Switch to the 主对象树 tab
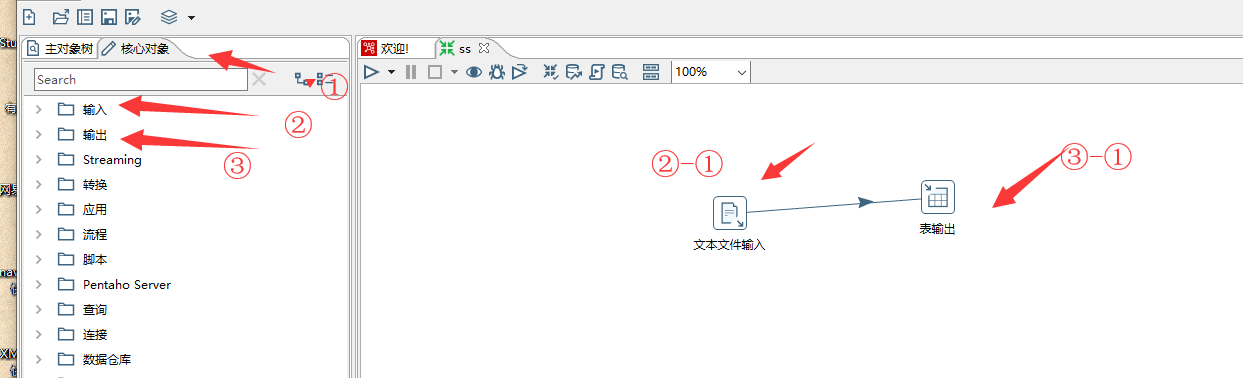Screen dimensions: 1243x378 click(60, 48)
